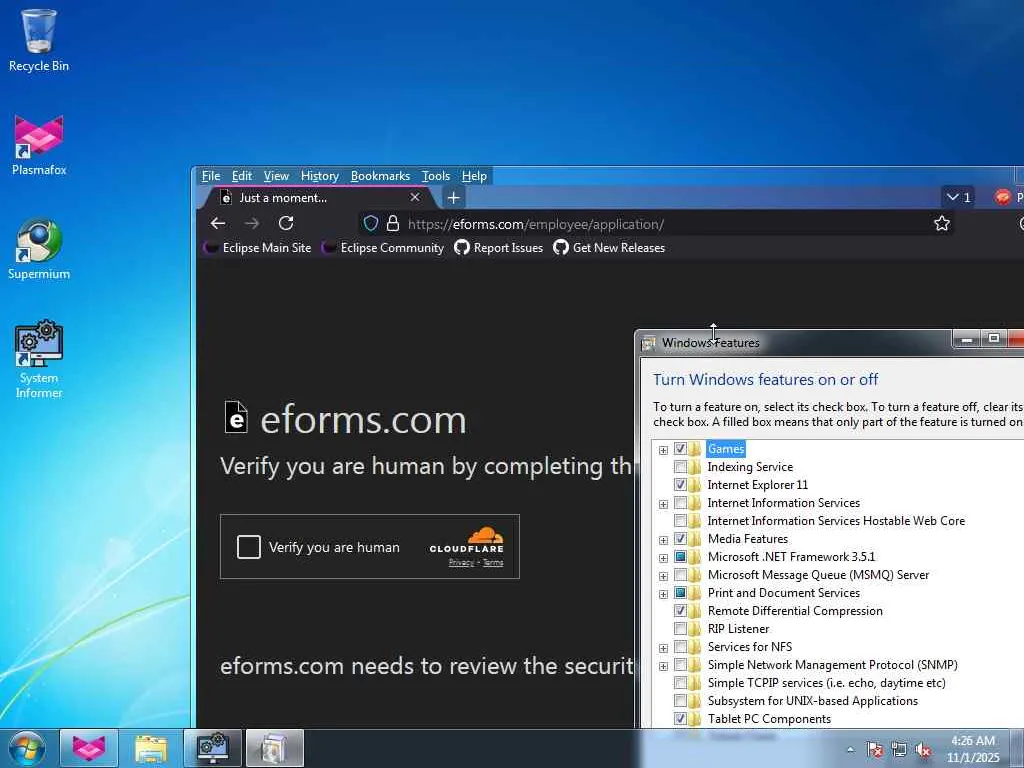This screenshot has height=768, width=1024.
Task: Open Cloudflare Terms link
Action: pyautogui.click(x=493, y=562)
